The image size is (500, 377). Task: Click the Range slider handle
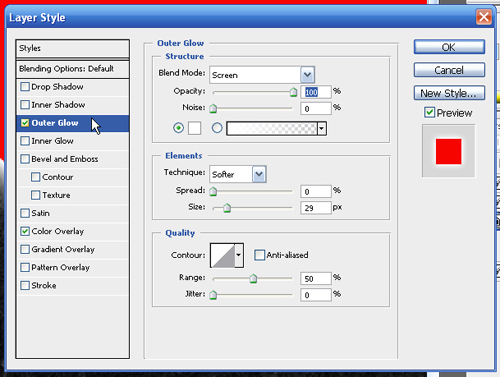click(253, 278)
